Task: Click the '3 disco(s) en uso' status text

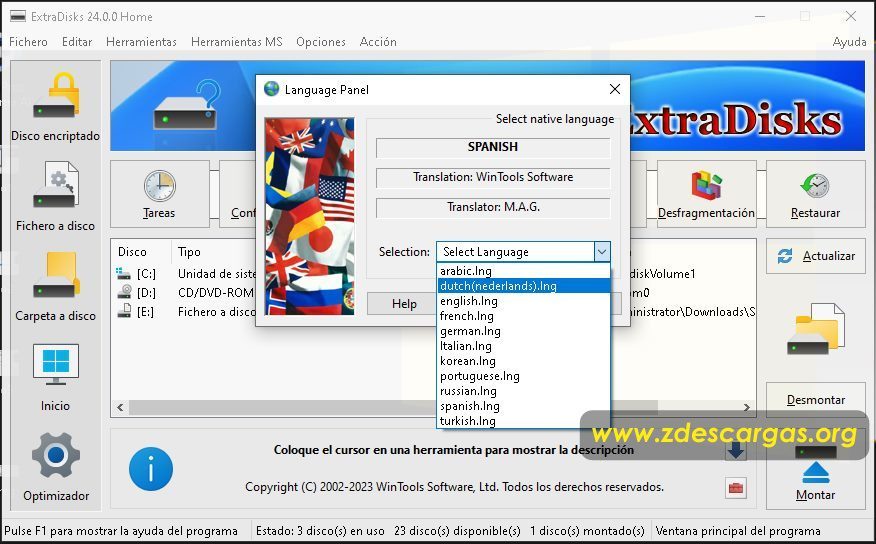Action: point(340,531)
